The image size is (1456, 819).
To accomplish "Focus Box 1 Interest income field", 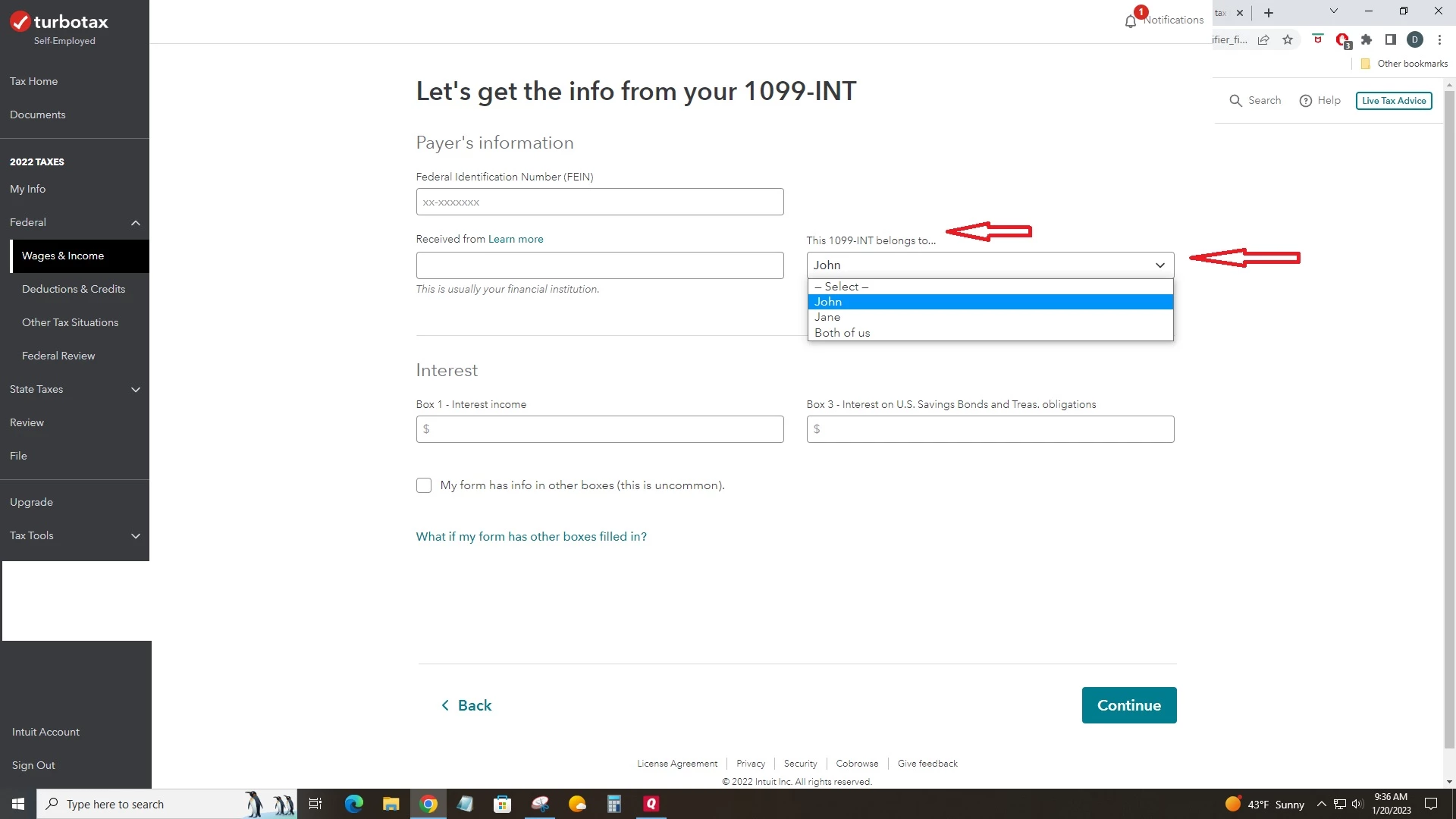I will [600, 429].
